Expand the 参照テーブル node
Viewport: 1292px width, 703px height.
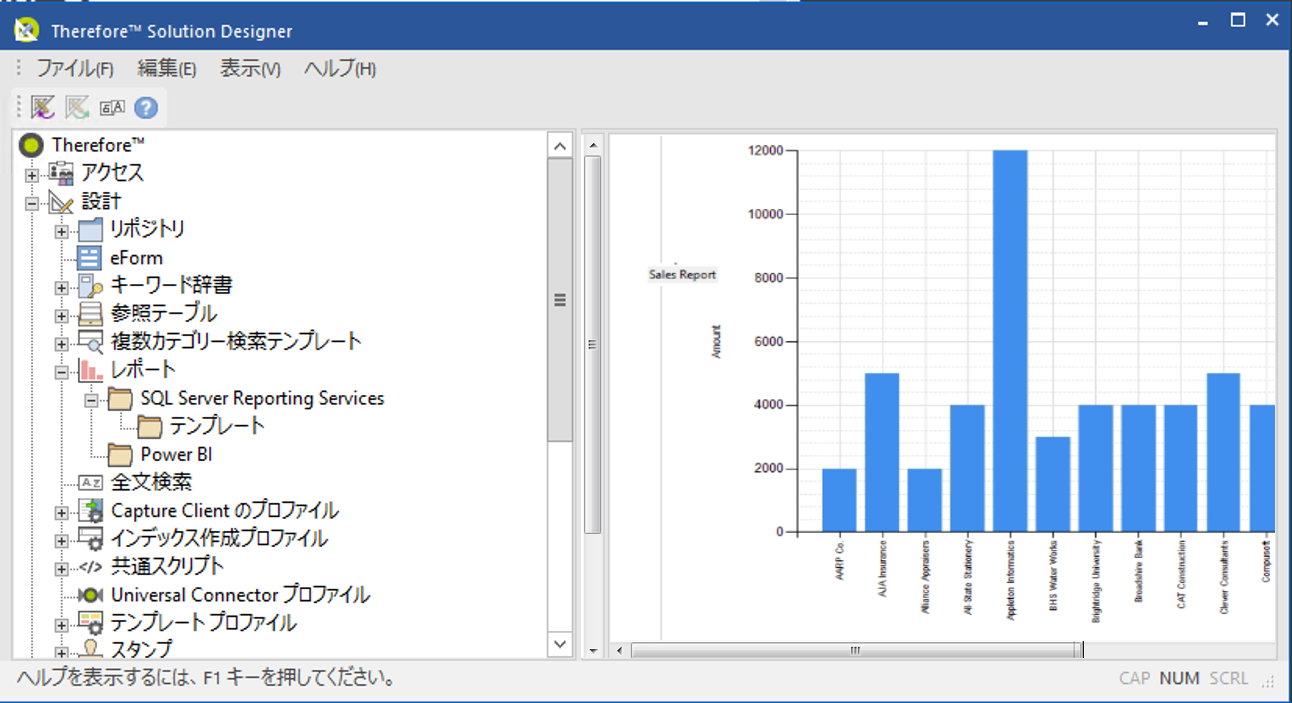[x=61, y=316]
